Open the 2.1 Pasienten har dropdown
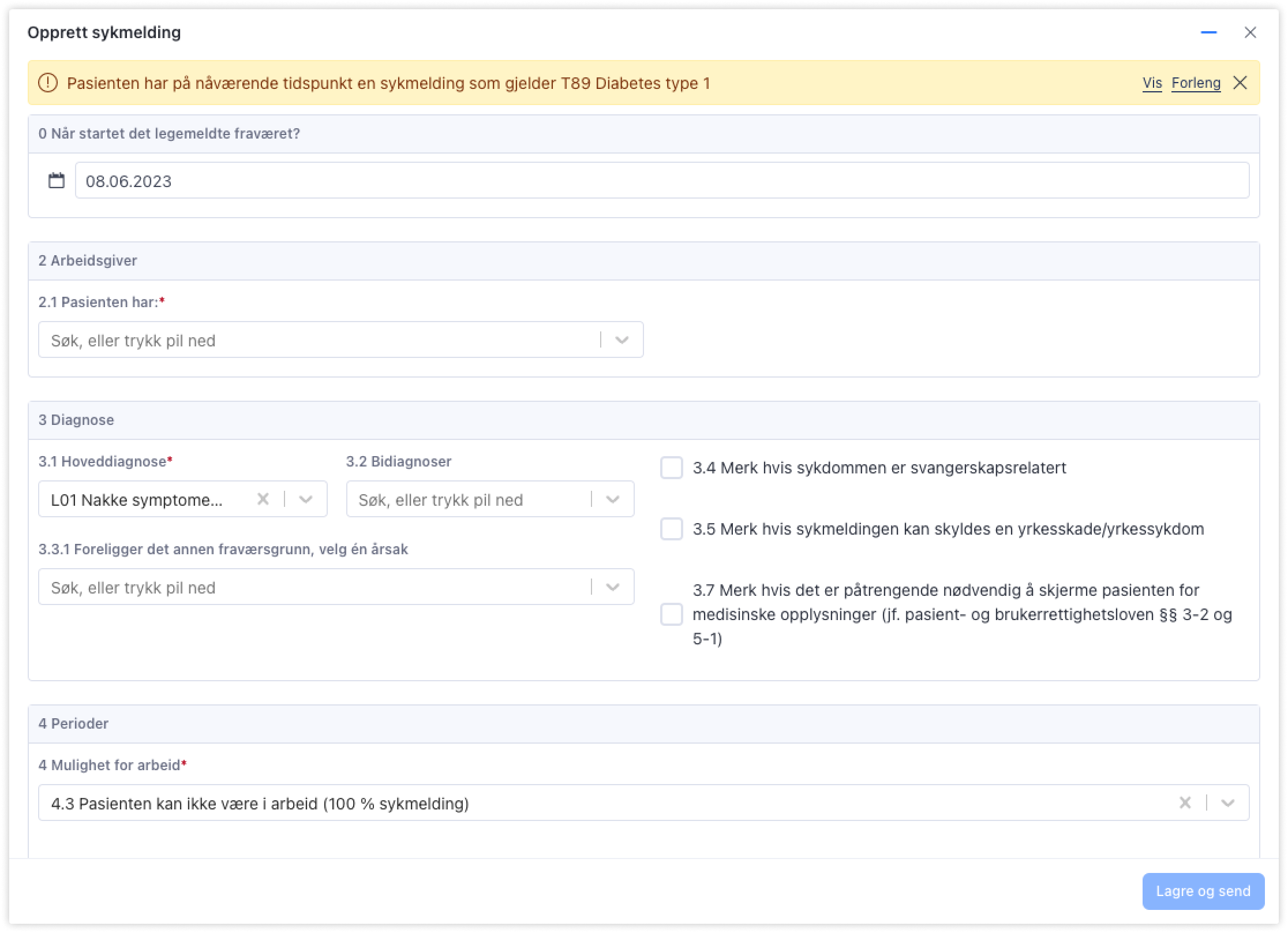Viewport: 1288px width, 933px height. pyautogui.click(x=340, y=340)
